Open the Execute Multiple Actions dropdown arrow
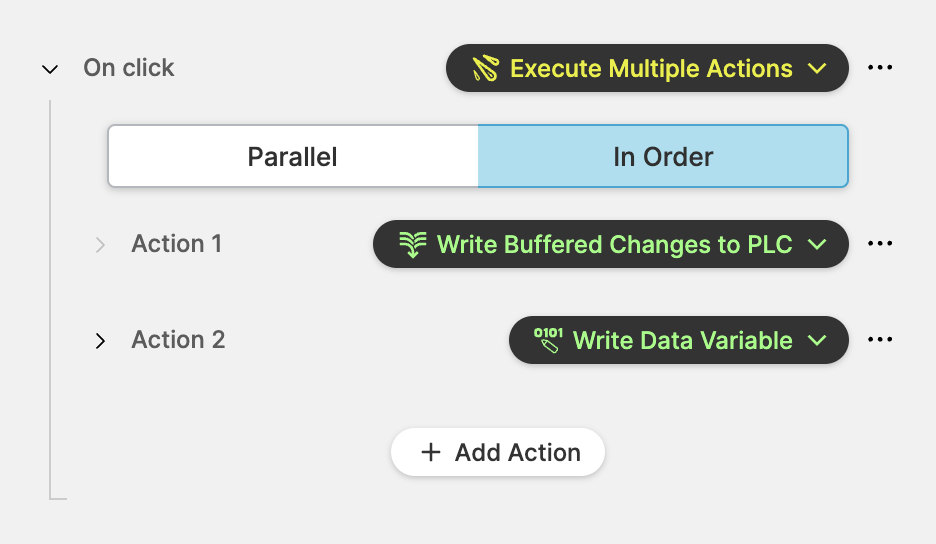 (x=817, y=69)
